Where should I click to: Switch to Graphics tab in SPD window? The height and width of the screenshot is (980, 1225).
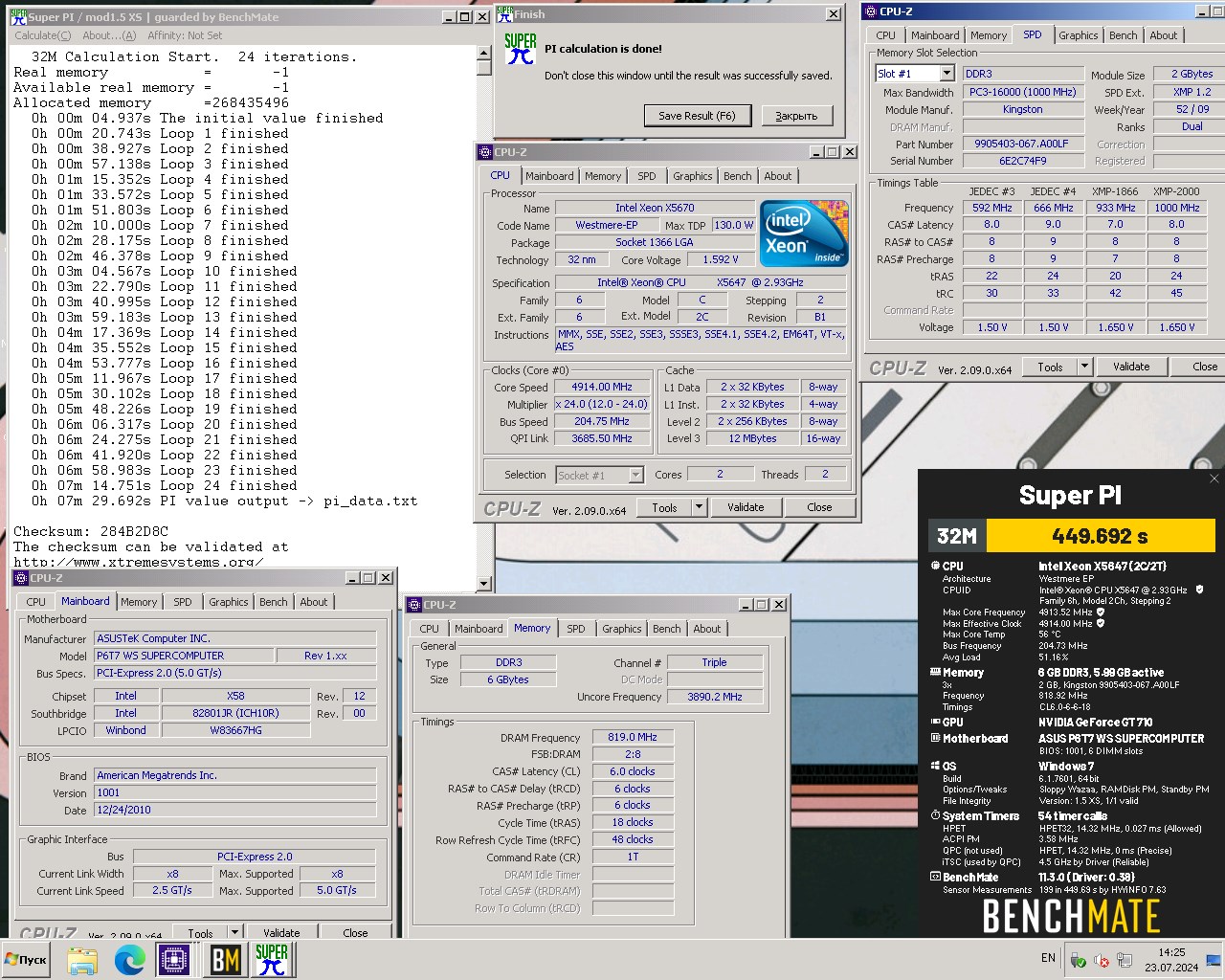click(x=1078, y=35)
